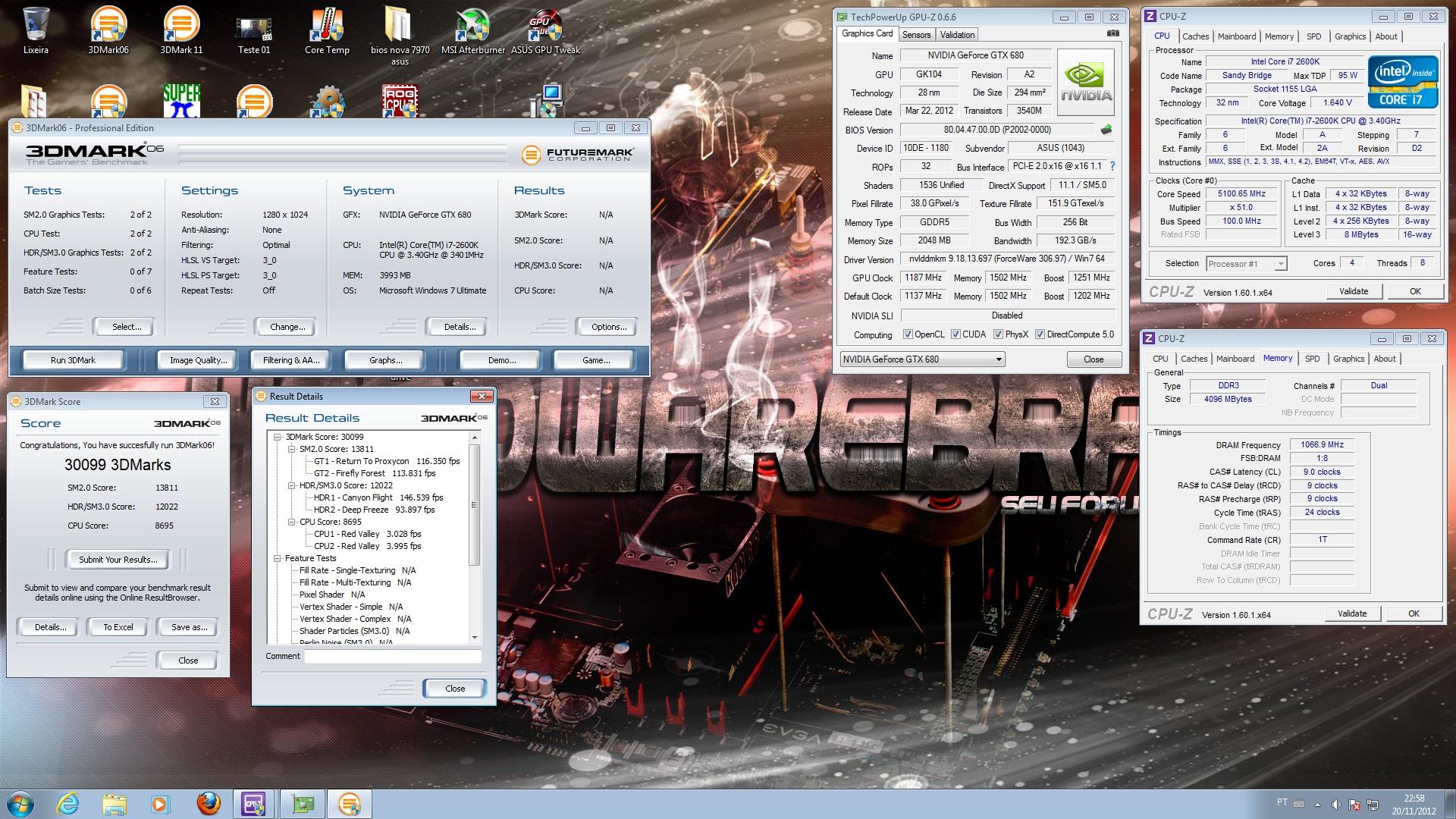
Task: Click the Select... tests button
Action: [x=126, y=327]
